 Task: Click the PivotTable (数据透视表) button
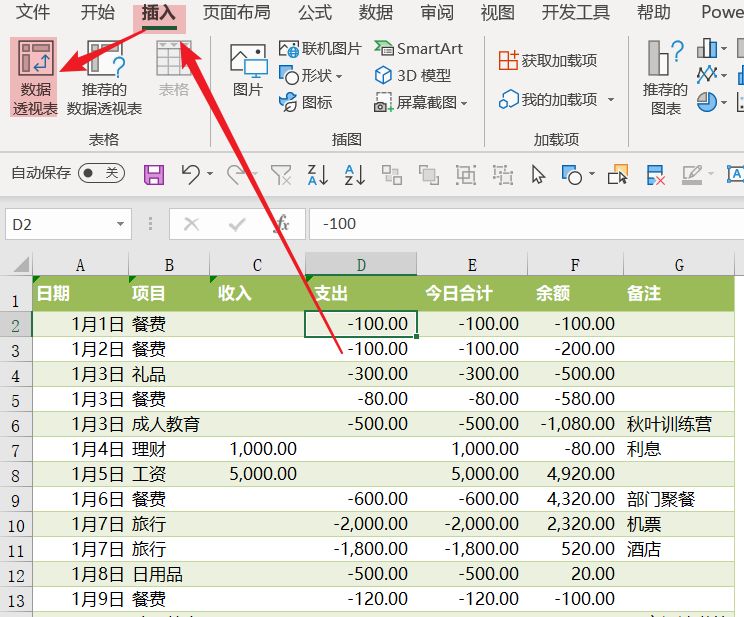point(34,77)
